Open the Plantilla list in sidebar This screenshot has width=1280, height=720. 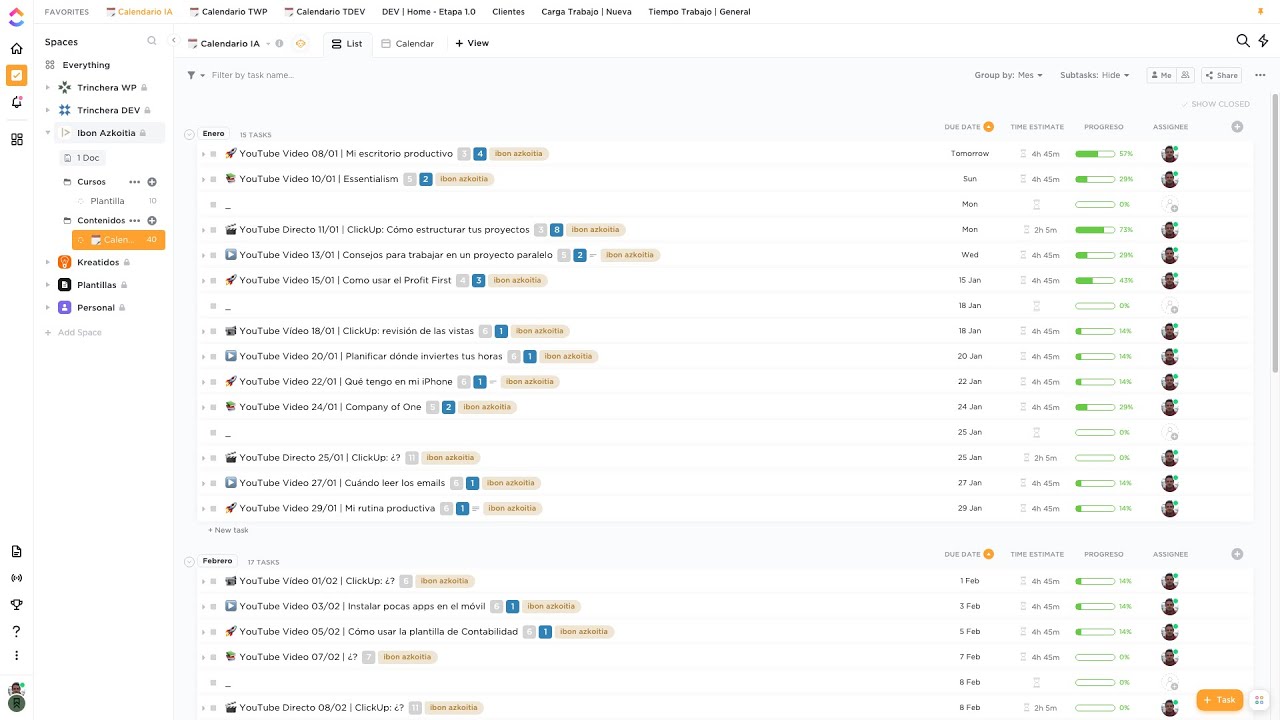107,201
